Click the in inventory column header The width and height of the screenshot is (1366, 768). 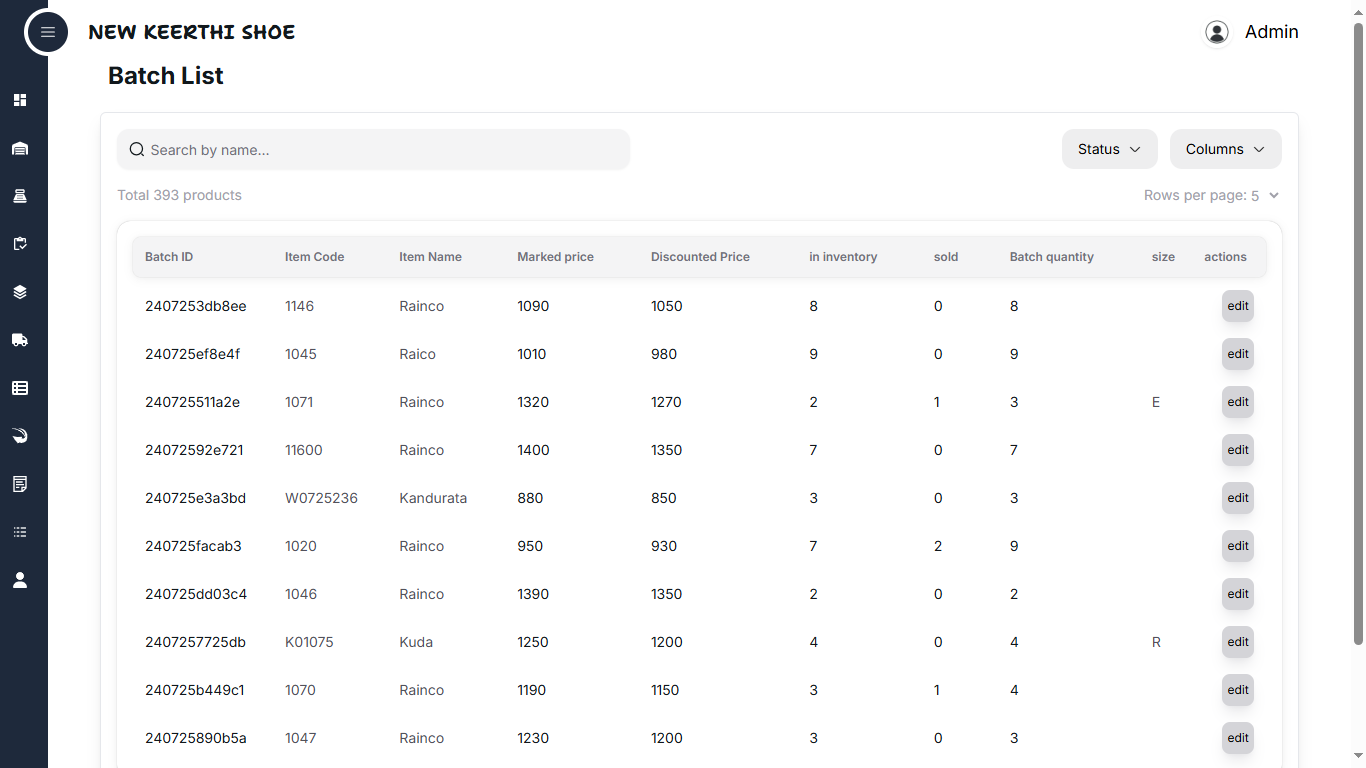coord(843,257)
